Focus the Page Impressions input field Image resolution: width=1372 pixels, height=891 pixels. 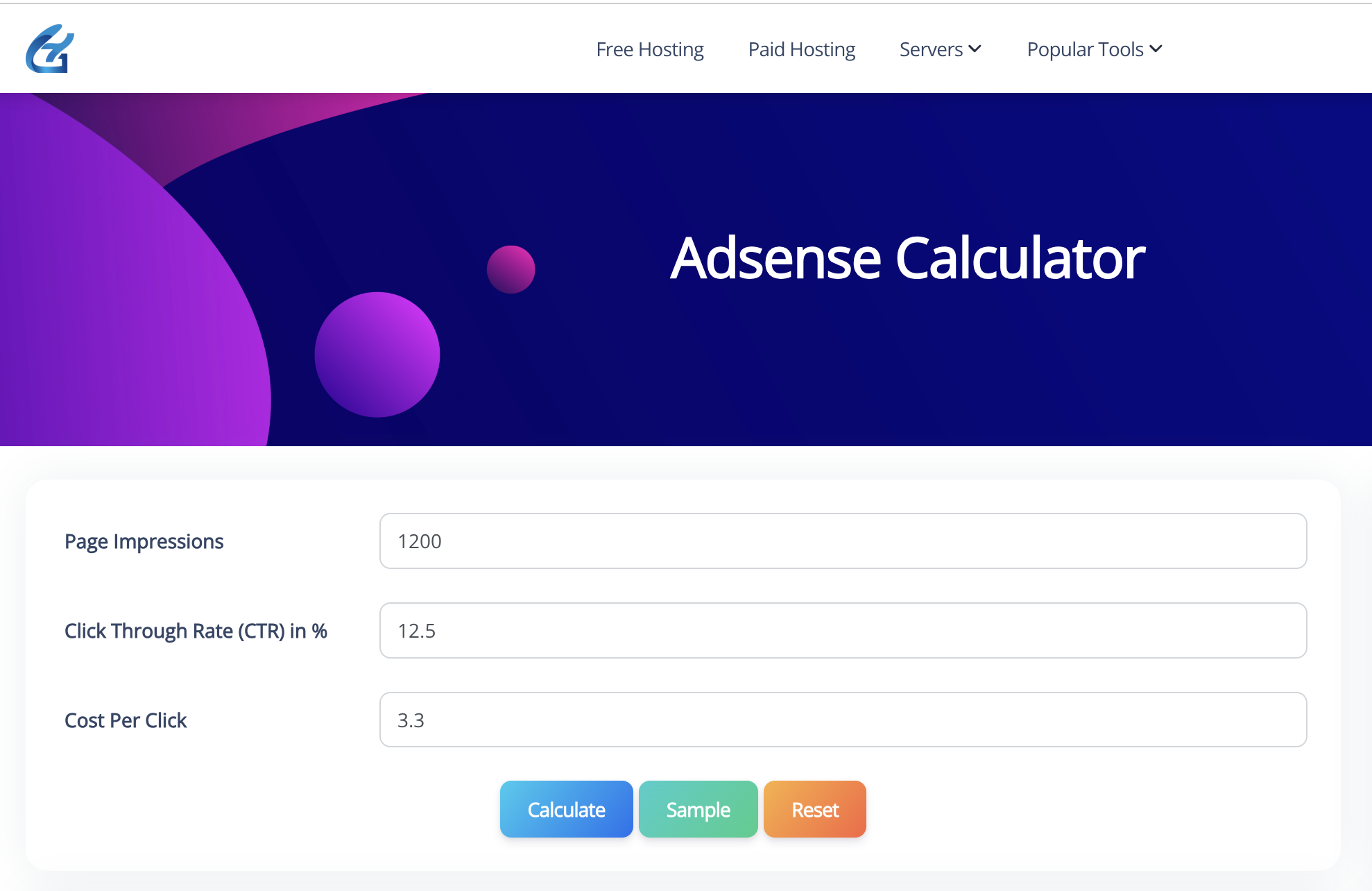[x=843, y=541]
